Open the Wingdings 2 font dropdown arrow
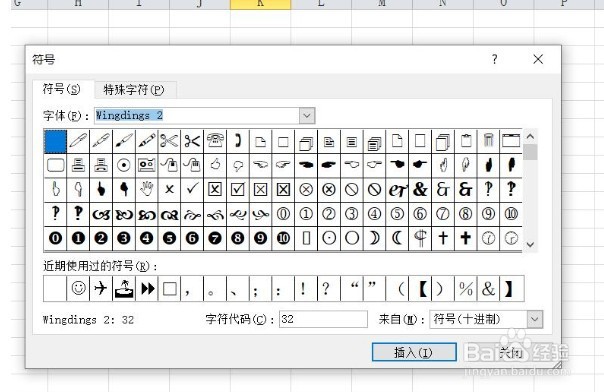604x392 pixels. 307,116
